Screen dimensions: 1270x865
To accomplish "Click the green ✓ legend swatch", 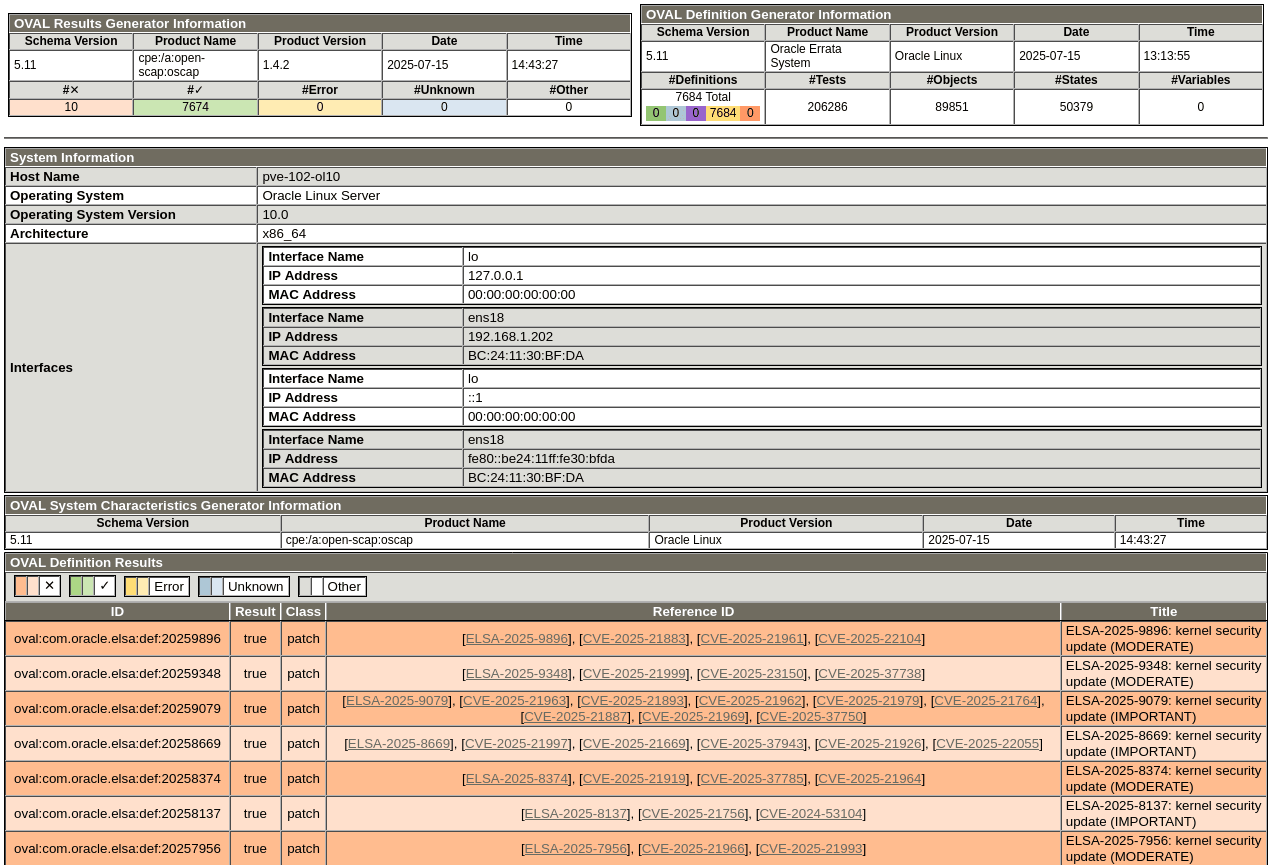I will point(92,586).
